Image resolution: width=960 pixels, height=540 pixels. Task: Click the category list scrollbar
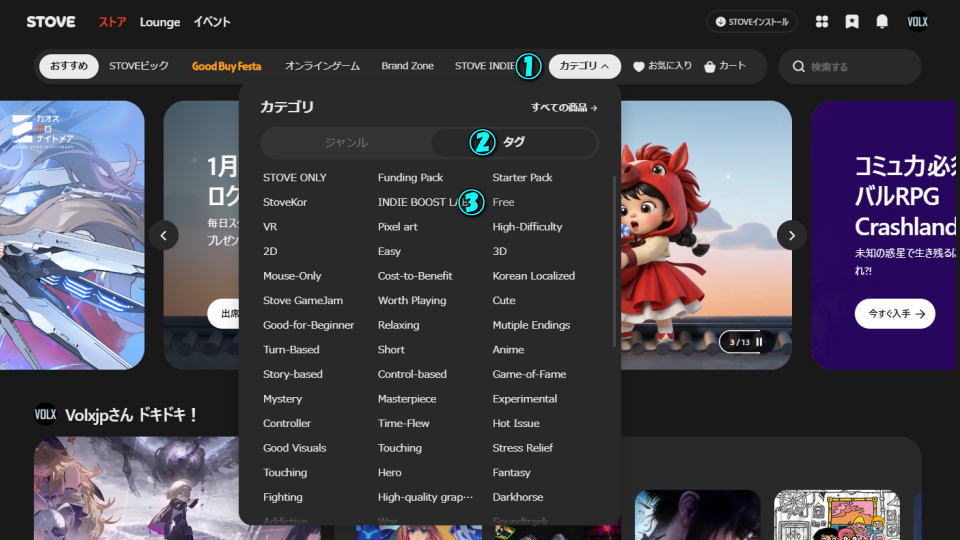614,260
